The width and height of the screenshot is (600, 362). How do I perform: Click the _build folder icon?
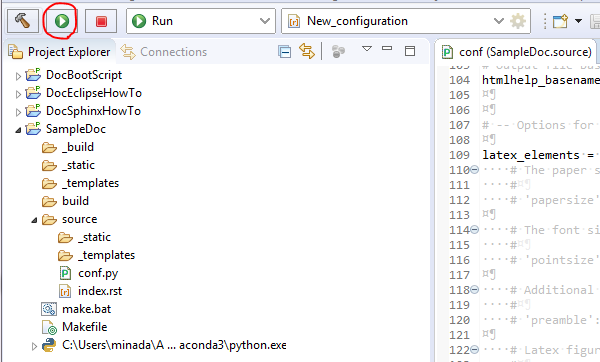click(49, 147)
